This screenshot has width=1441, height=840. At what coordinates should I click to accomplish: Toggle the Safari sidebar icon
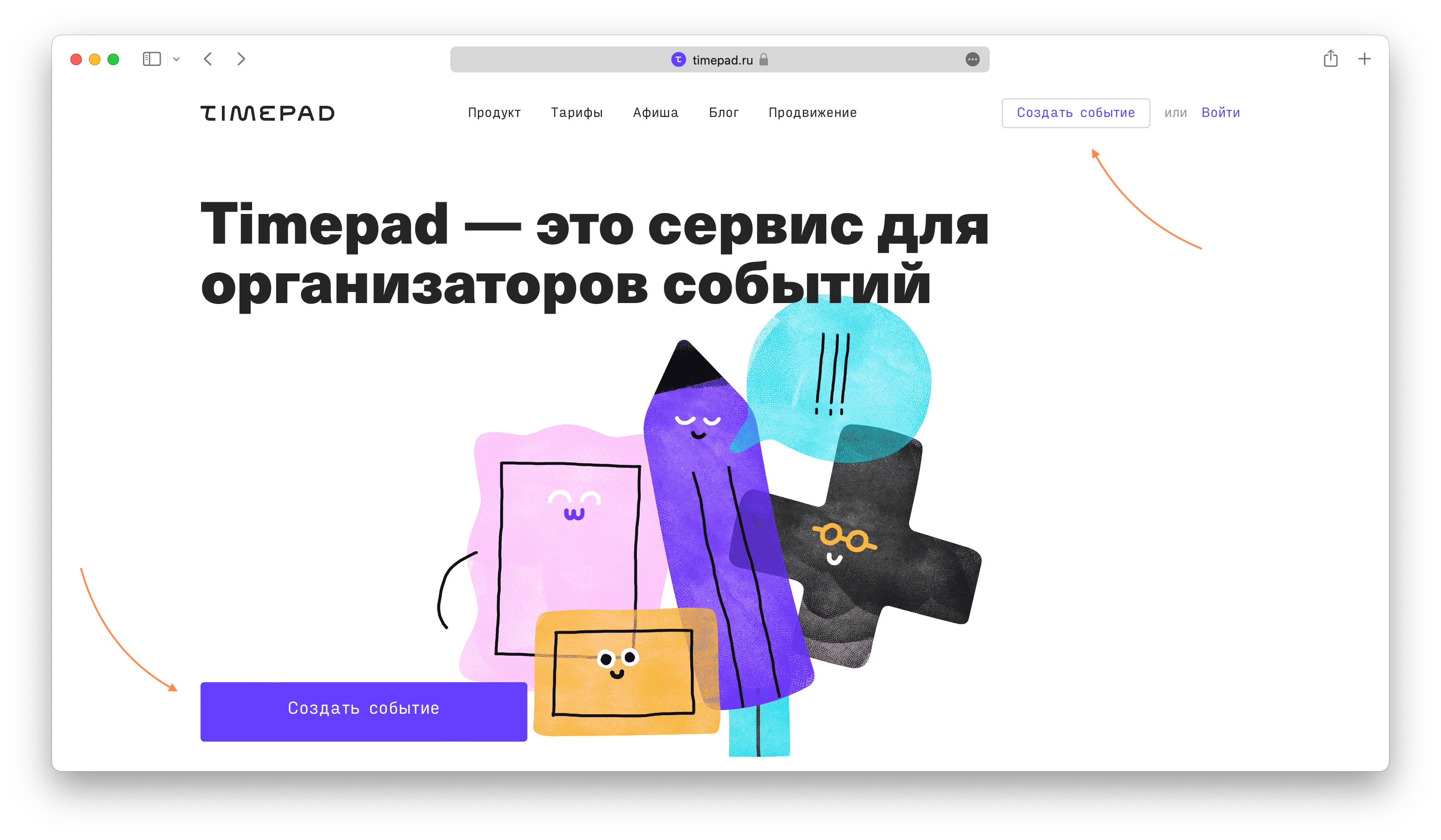(x=151, y=59)
